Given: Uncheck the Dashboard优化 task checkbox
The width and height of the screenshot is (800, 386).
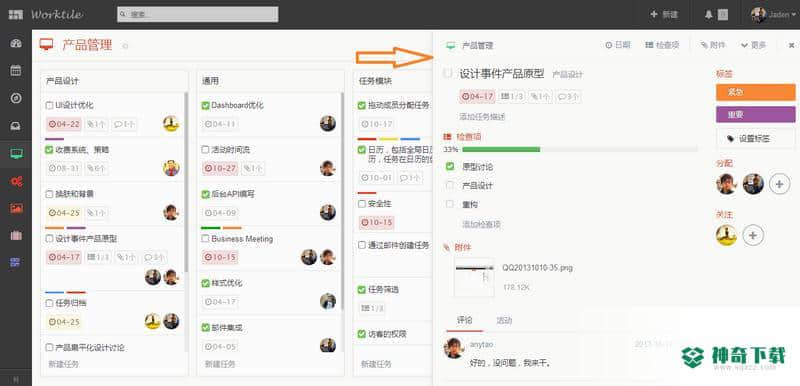Looking at the screenshot, I should coord(206,106).
